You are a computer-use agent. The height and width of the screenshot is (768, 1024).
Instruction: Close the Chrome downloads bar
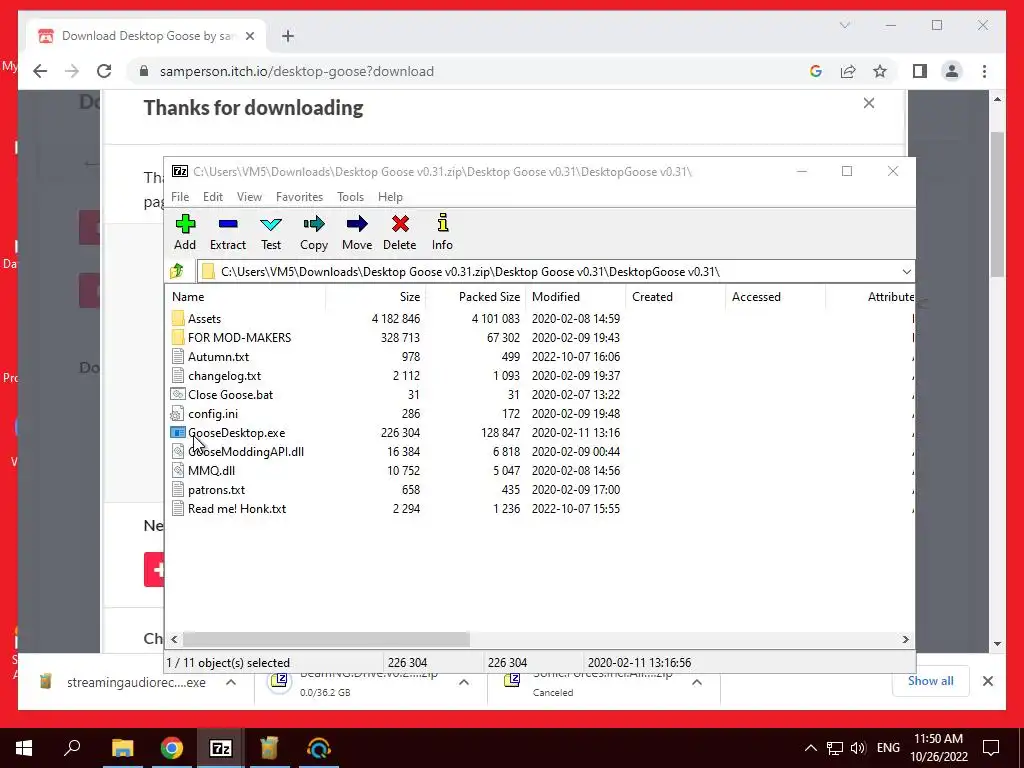[987, 681]
